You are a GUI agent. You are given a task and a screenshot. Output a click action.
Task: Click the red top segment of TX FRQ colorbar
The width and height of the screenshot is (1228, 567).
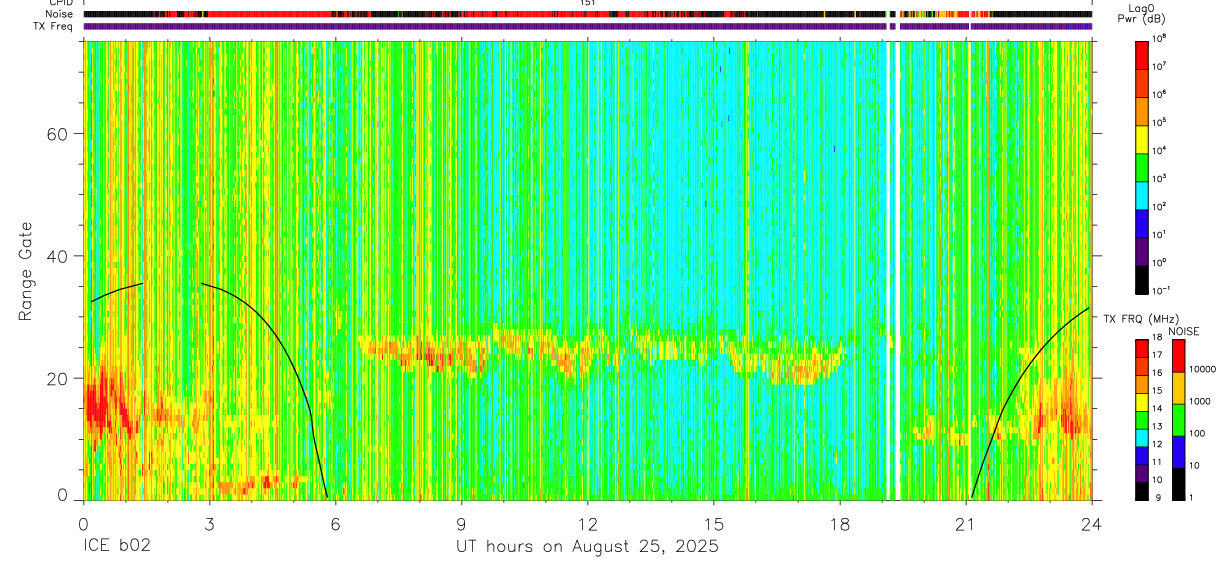tap(1142, 349)
